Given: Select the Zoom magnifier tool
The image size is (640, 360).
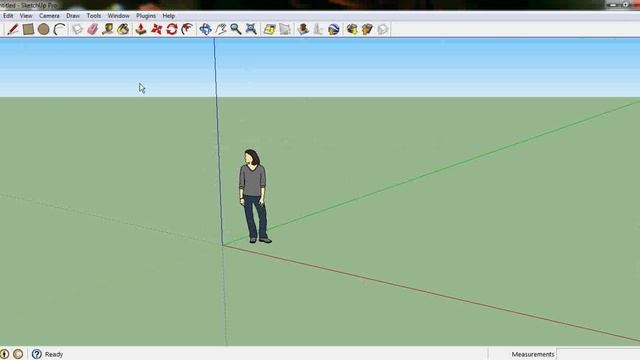Looking at the screenshot, I should 236,29.
